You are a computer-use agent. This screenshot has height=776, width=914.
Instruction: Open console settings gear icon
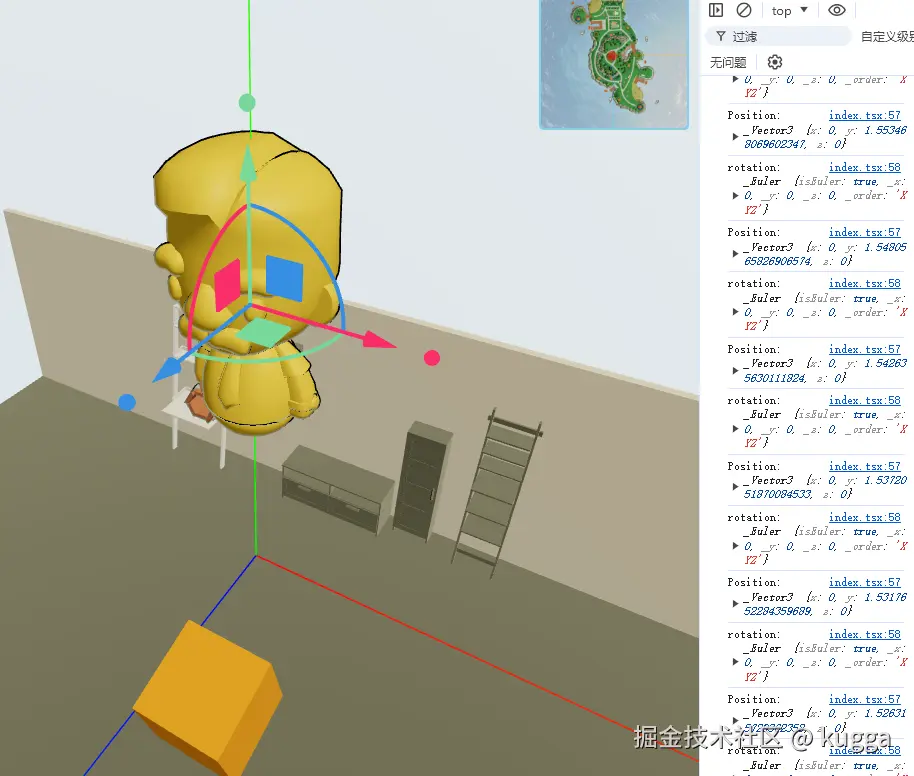pyautogui.click(x=775, y=62)
